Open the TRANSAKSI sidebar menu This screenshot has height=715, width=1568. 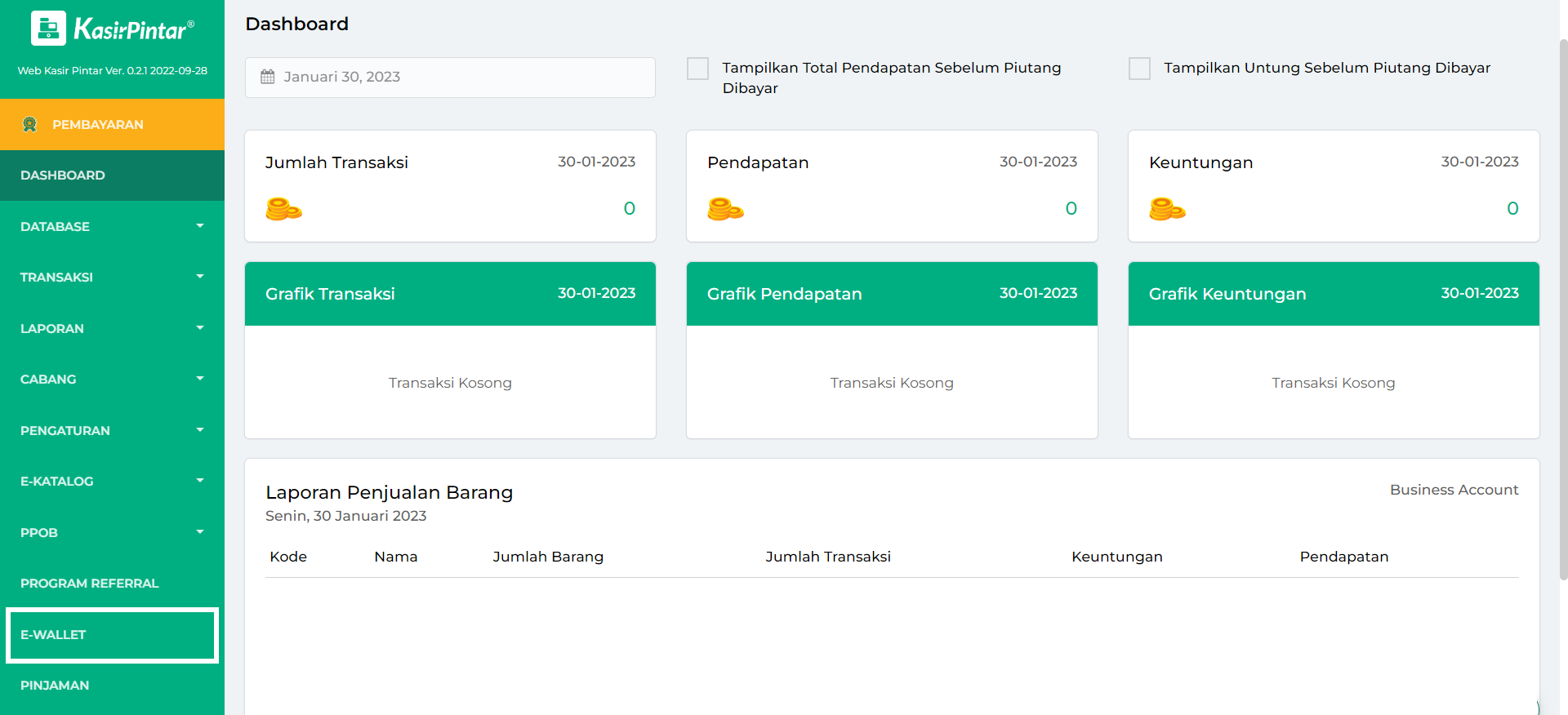[112, 278]
